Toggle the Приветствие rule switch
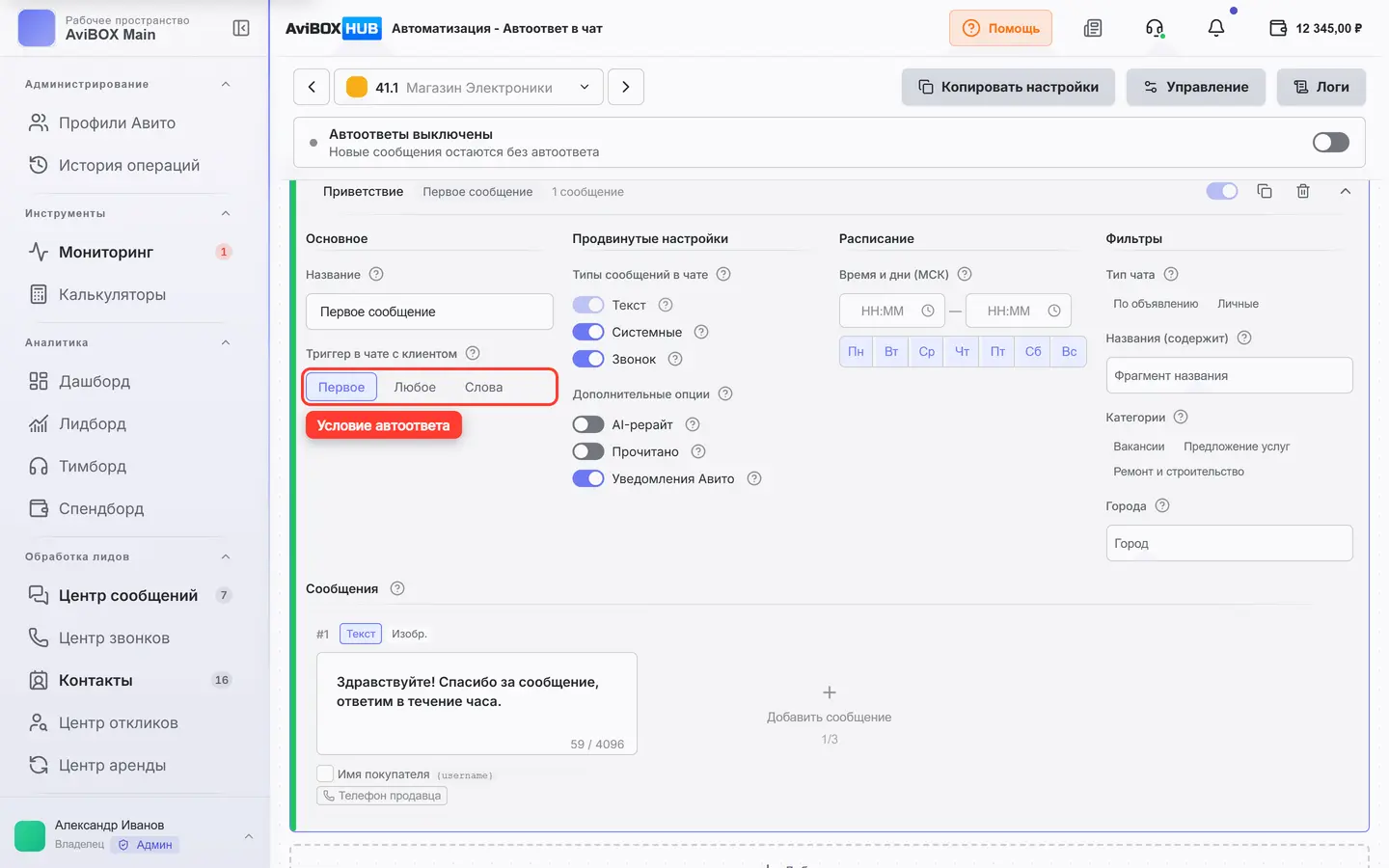 pyautogui.click(x=1222, y=191)
